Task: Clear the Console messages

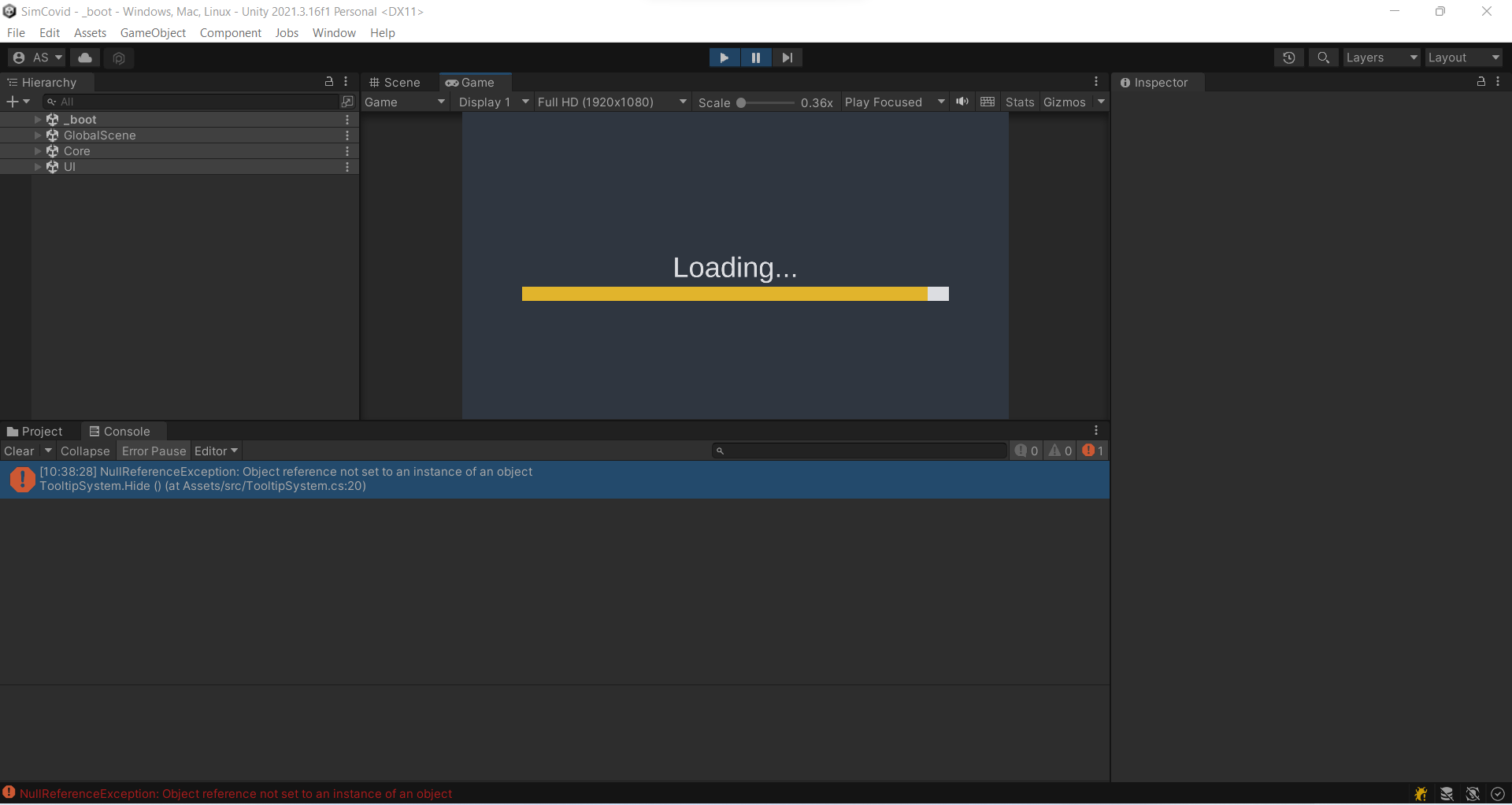Action: click(18, 451)
